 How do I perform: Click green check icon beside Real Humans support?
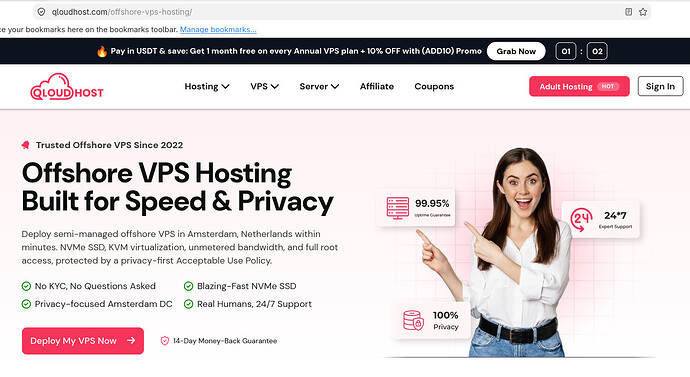click(188, 304)
